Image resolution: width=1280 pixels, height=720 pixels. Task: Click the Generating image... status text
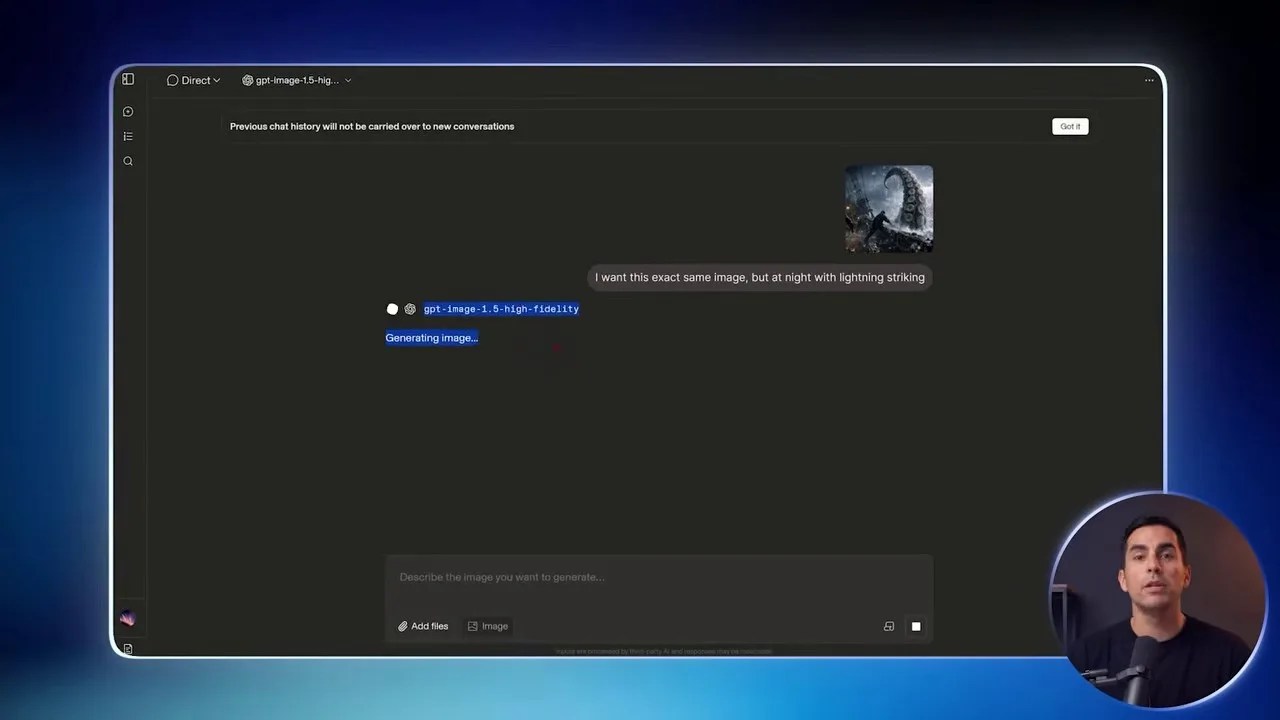point(432,338)
